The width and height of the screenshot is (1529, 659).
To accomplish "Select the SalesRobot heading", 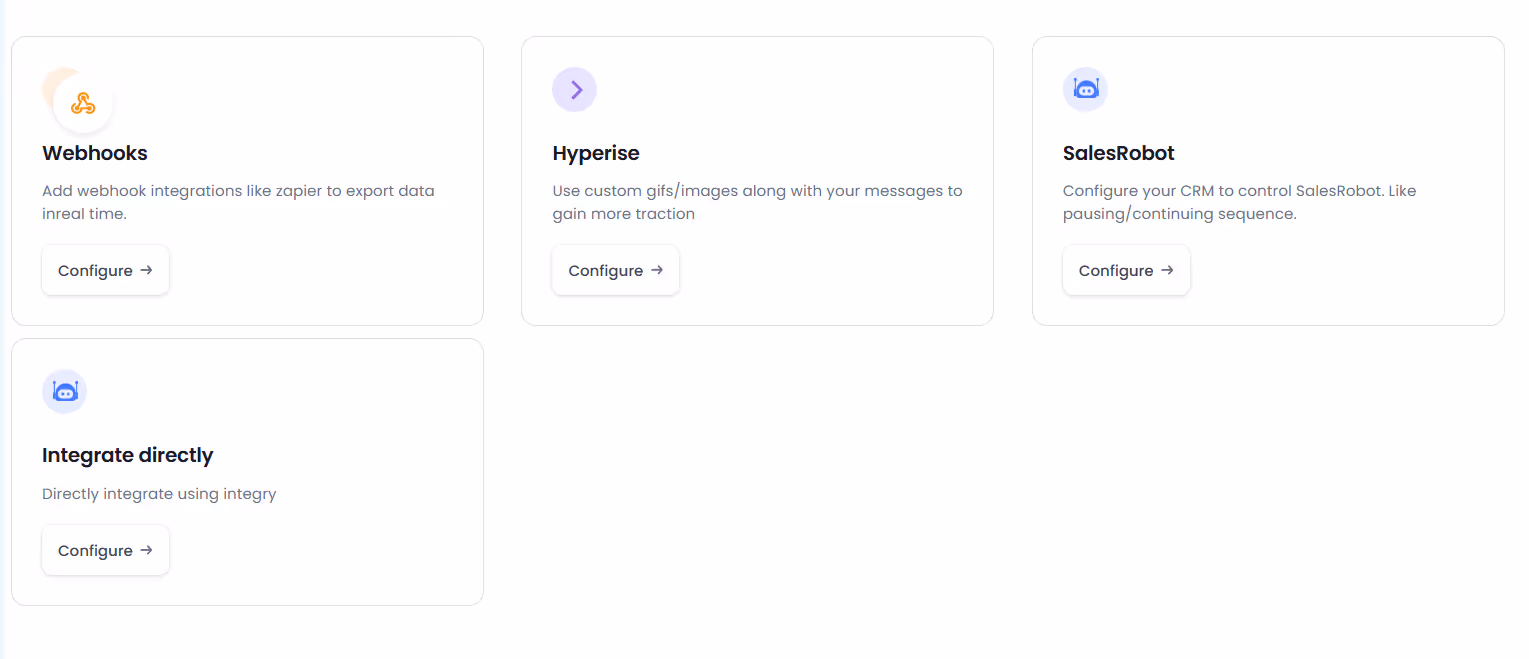I will coord(1118,153).
